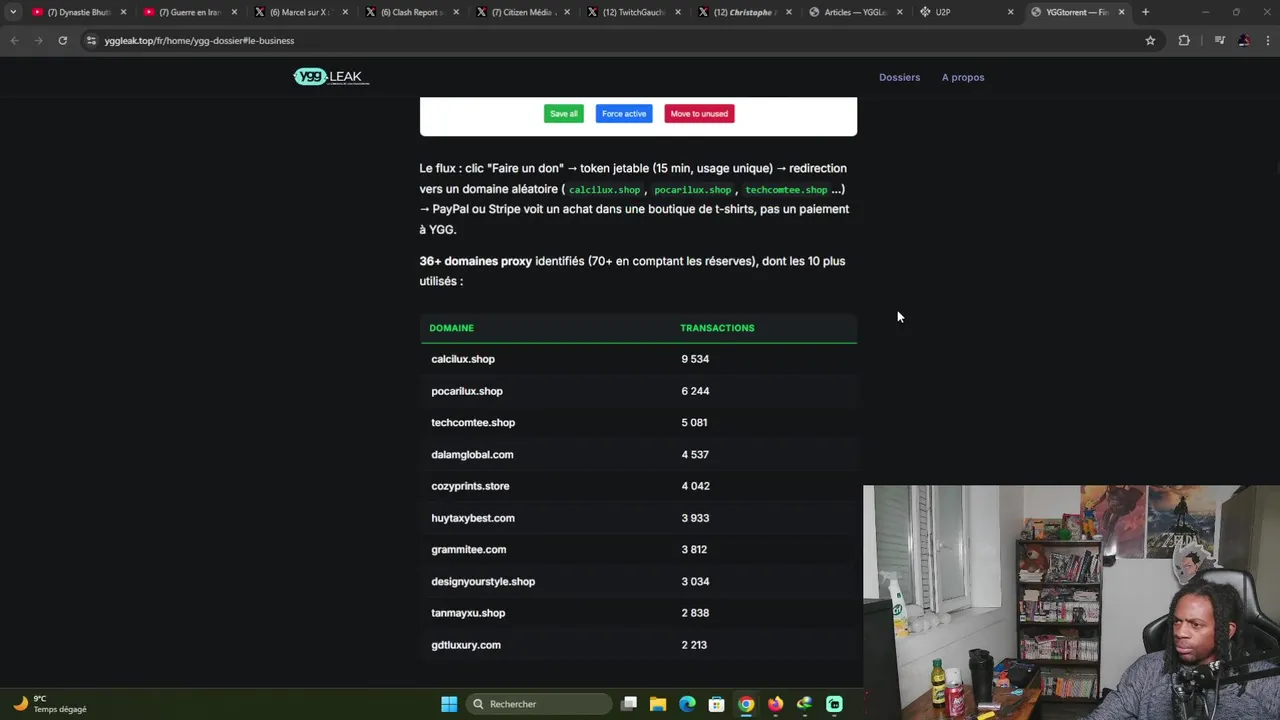1280x720 pixels.
Task: Open Firefox from the taskbar
Action: point(775,704)
